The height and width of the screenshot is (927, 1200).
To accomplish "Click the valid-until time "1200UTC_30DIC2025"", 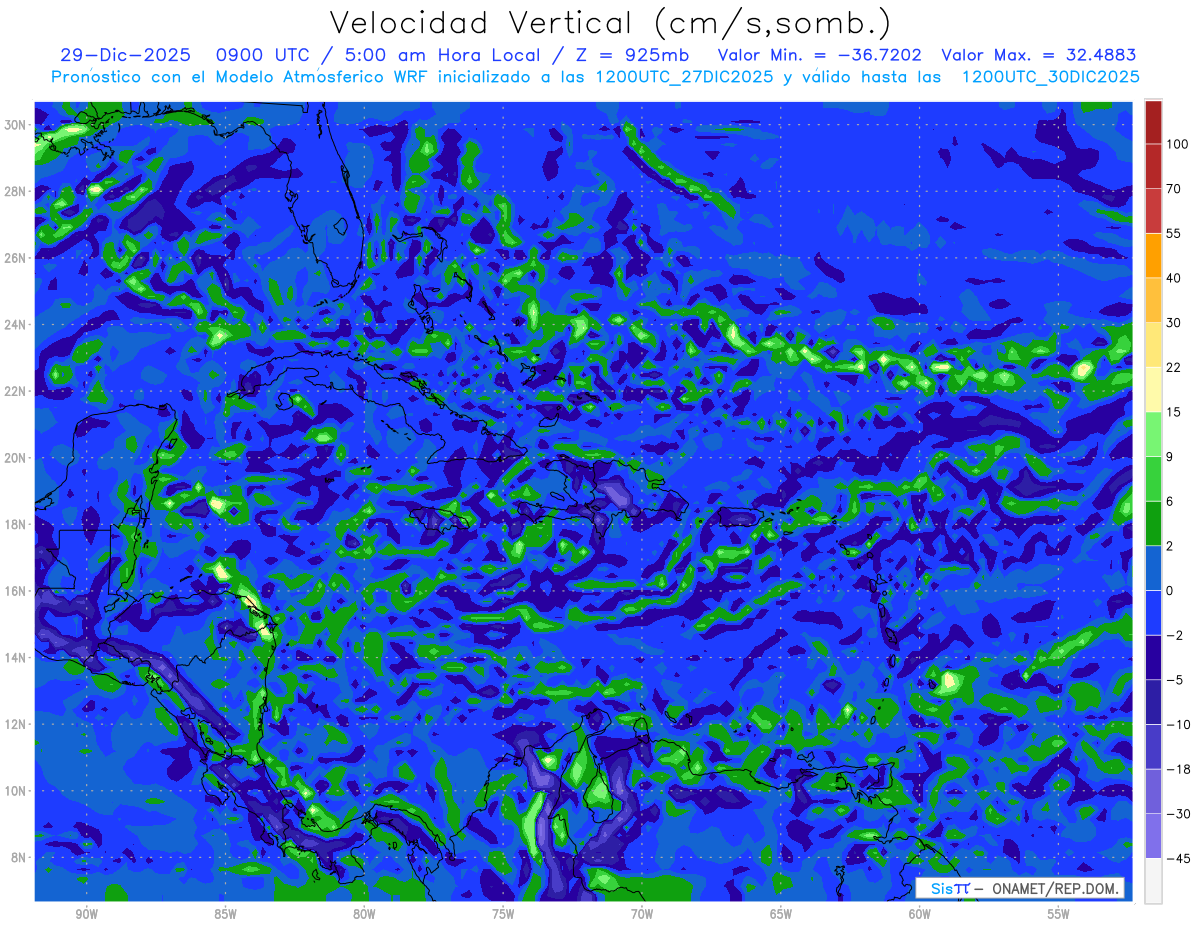I will (x=1050, y=77).
